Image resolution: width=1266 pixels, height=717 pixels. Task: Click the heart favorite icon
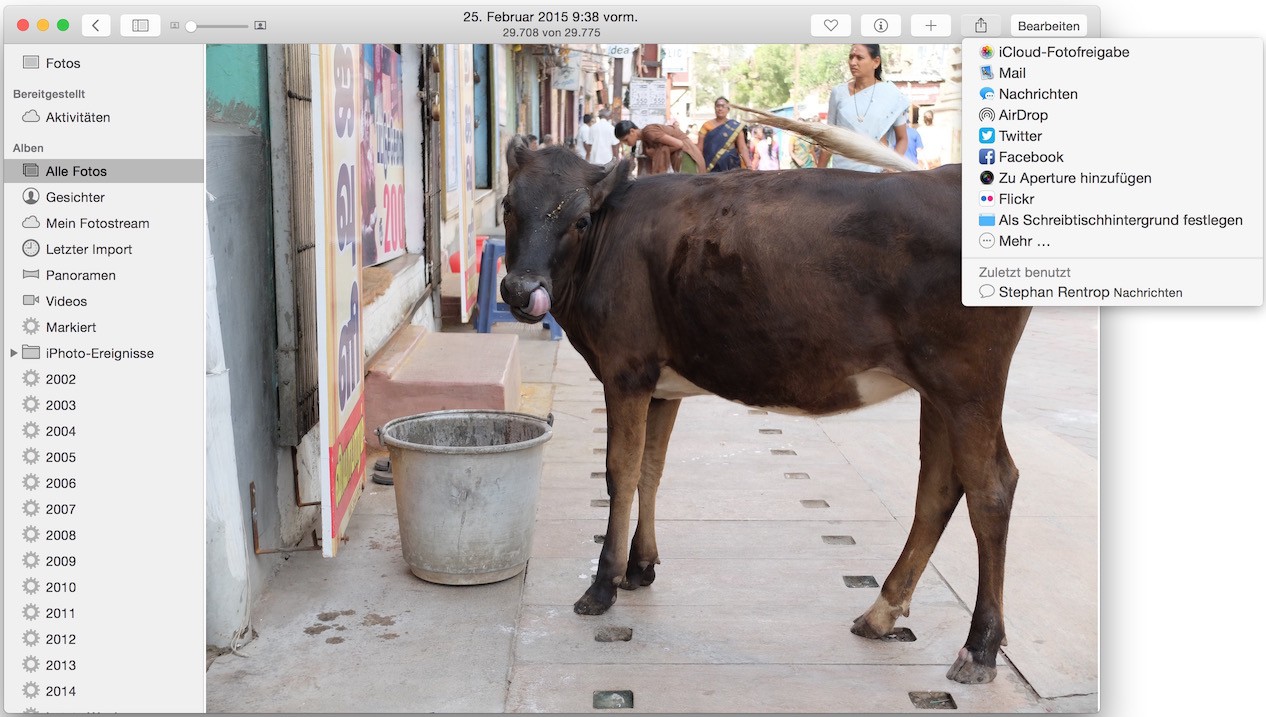click(x=830, y=25)
